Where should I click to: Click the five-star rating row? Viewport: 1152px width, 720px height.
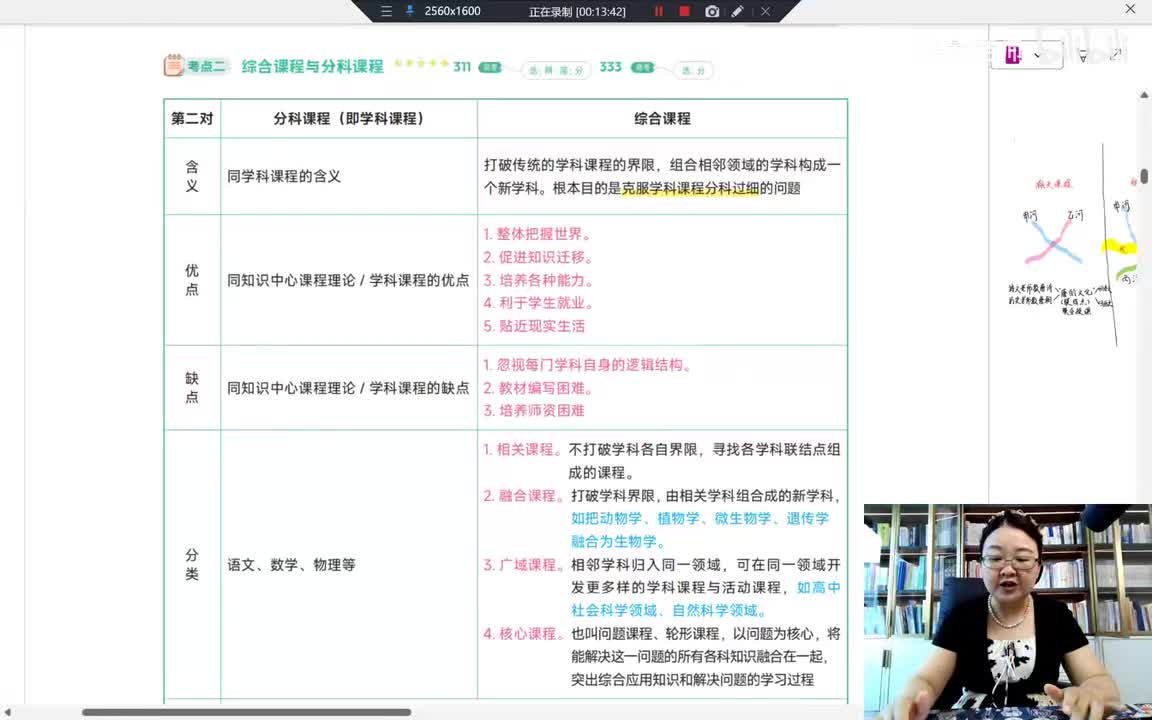click(421, 63)
